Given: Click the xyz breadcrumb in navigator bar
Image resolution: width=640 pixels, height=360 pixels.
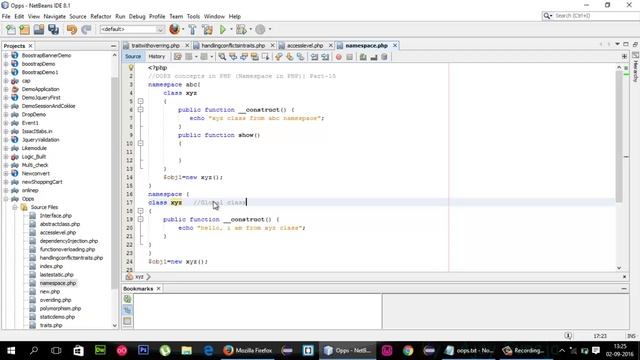Looking at the screenshot, I should coord(139,277).
